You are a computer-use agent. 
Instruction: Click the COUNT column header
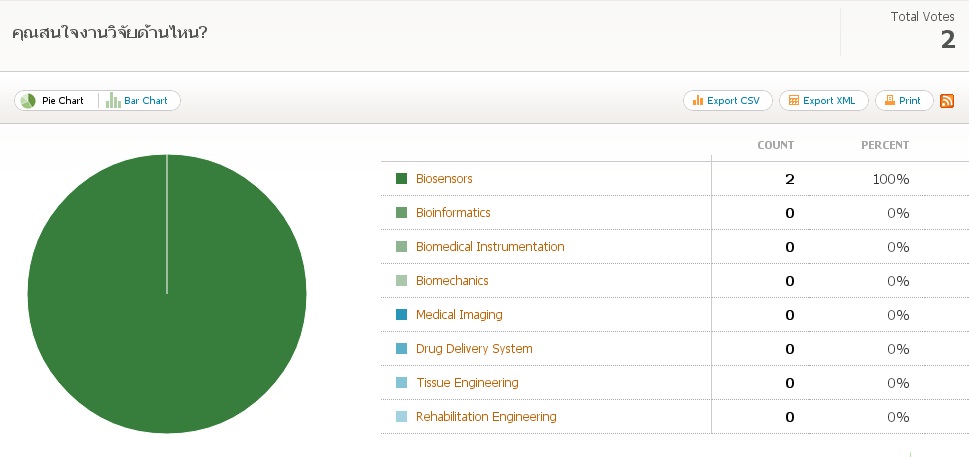[x=775, y=145]
